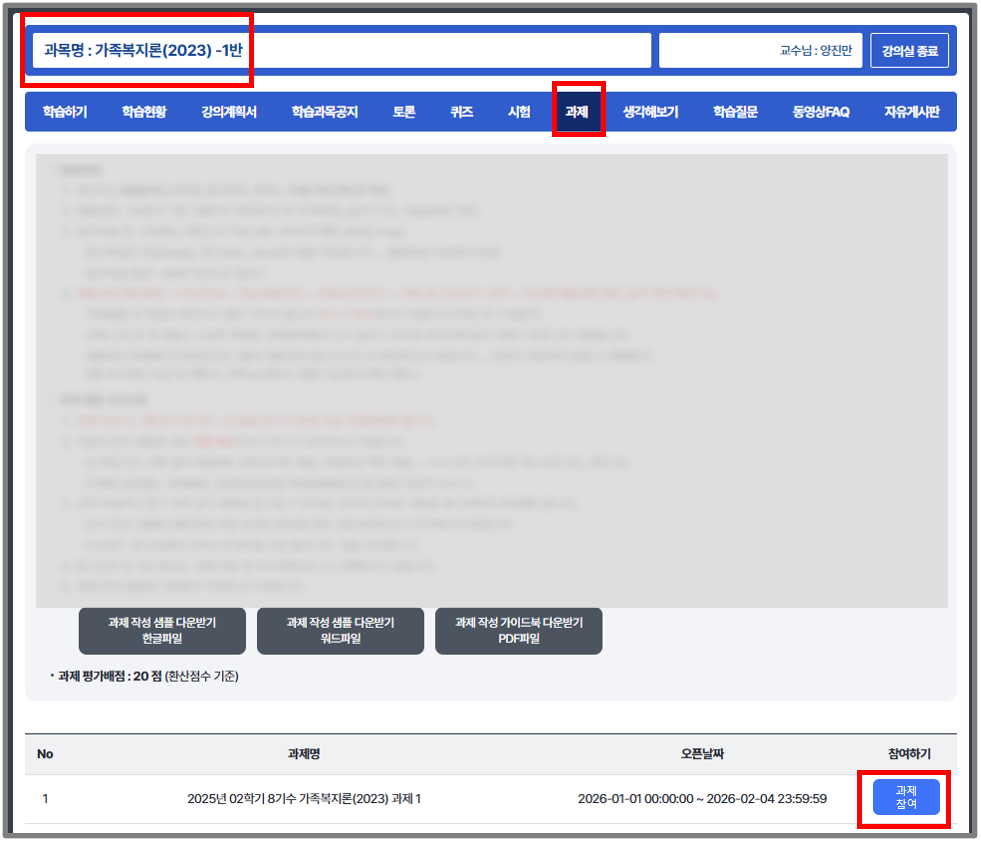The width and height of the screenshot is (981, 842).
Task: Open the 학습하기 tab
Action: (x=65, y=112)
